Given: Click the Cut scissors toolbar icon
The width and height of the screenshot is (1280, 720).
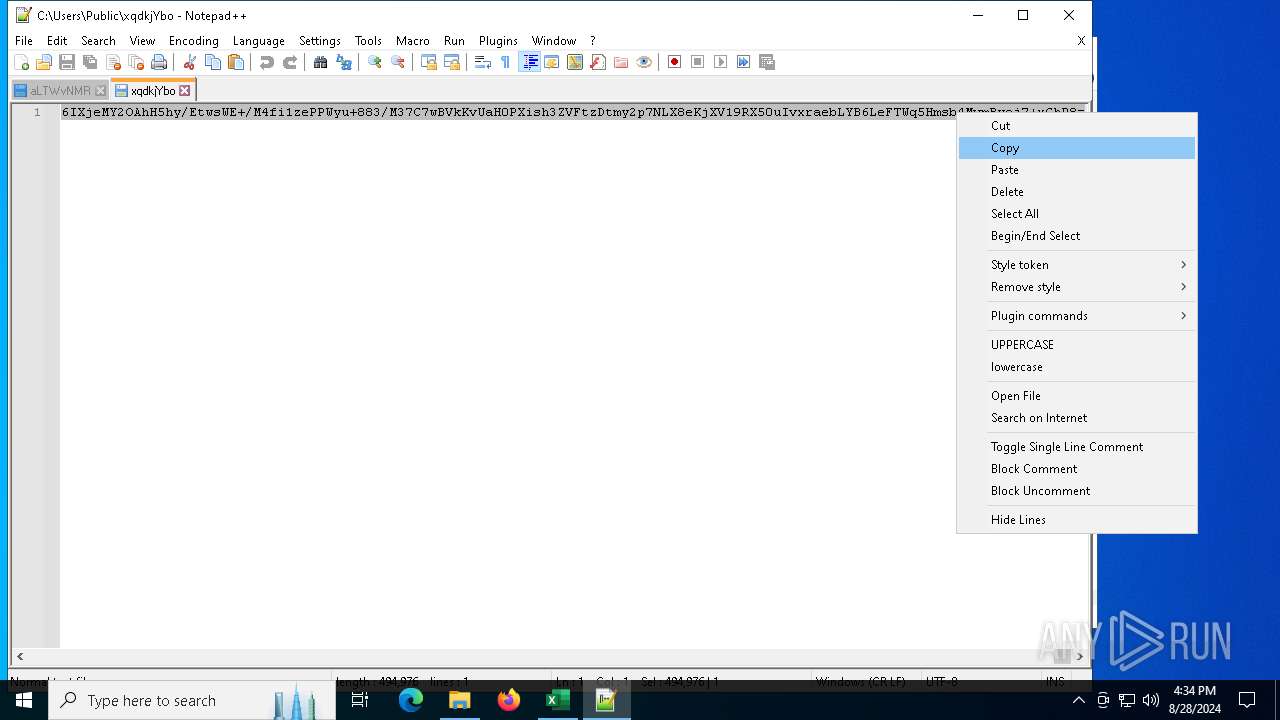Looking at the screenshot, I should pyautogui.click(x=189, y=62).
